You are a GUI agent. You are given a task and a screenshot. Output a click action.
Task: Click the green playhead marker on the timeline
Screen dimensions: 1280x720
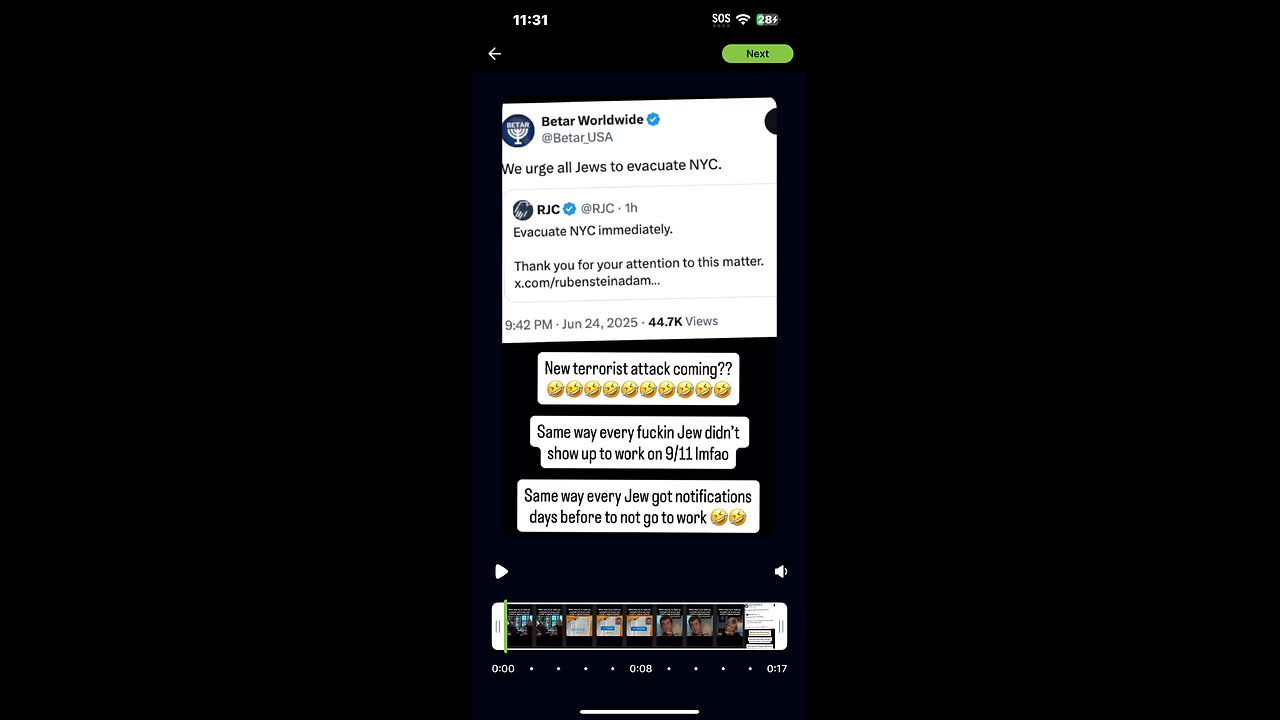click(x=505, y=627)
